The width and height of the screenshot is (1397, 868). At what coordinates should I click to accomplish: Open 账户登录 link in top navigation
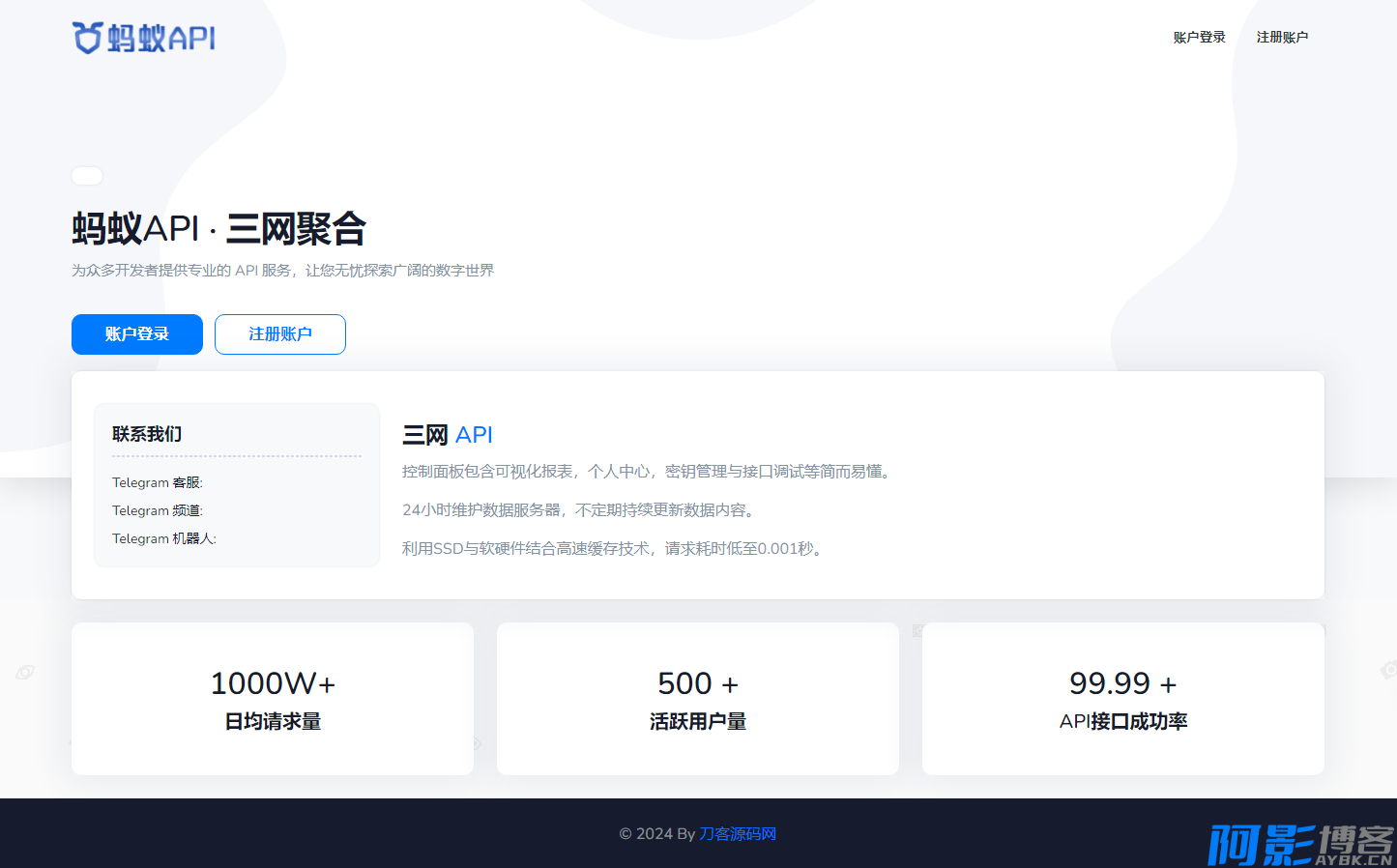click(x=1199, y=37)
